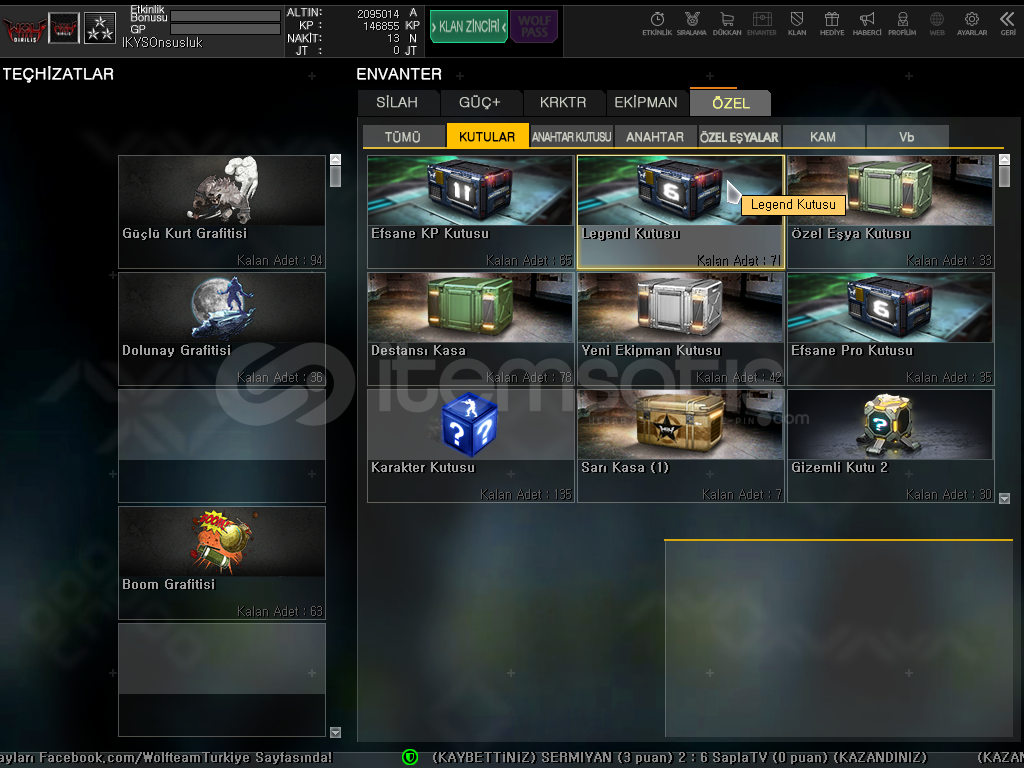
Task: Select the ANAHTAR sub-tab
Action: point(655,136)
